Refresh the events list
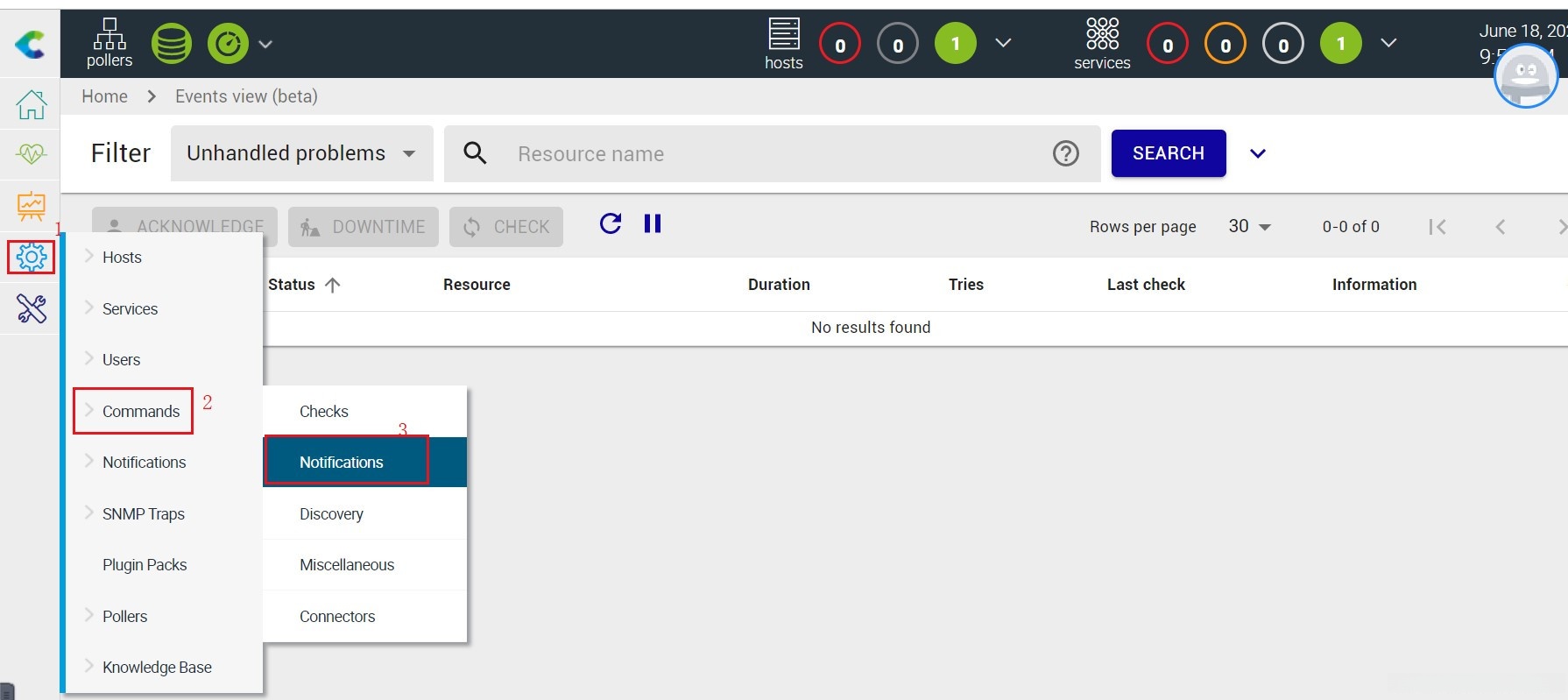Screen dimensions: 1568x700 coord(611,223)
